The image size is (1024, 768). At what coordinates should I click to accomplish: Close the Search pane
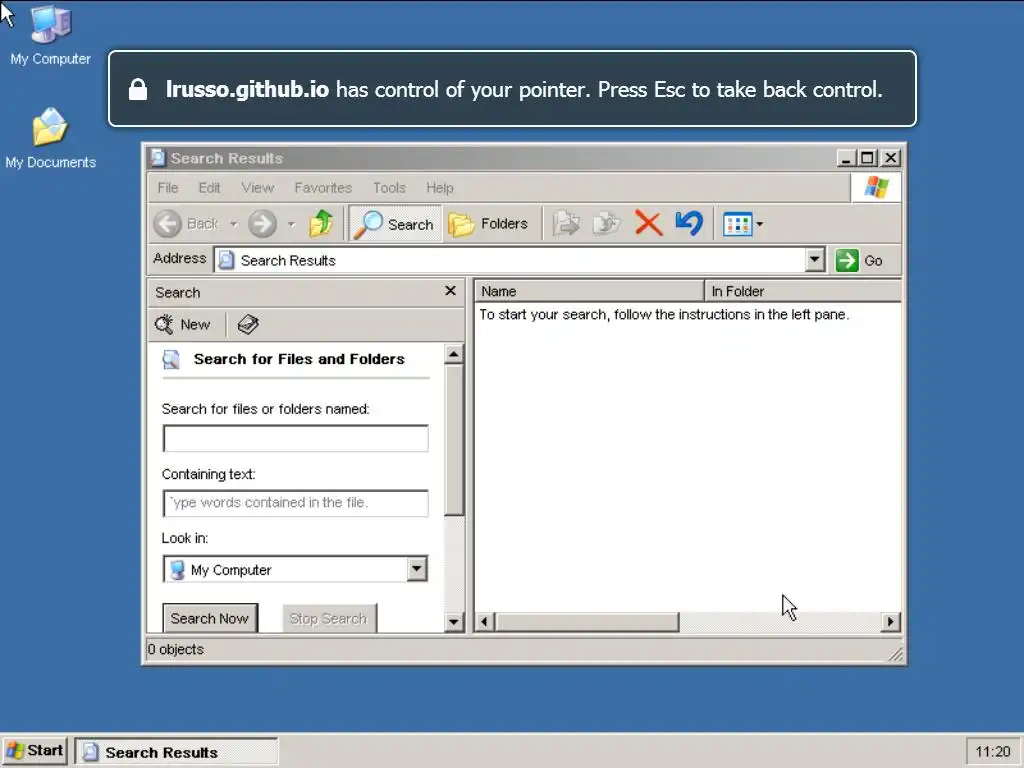(x=451, y=291)
